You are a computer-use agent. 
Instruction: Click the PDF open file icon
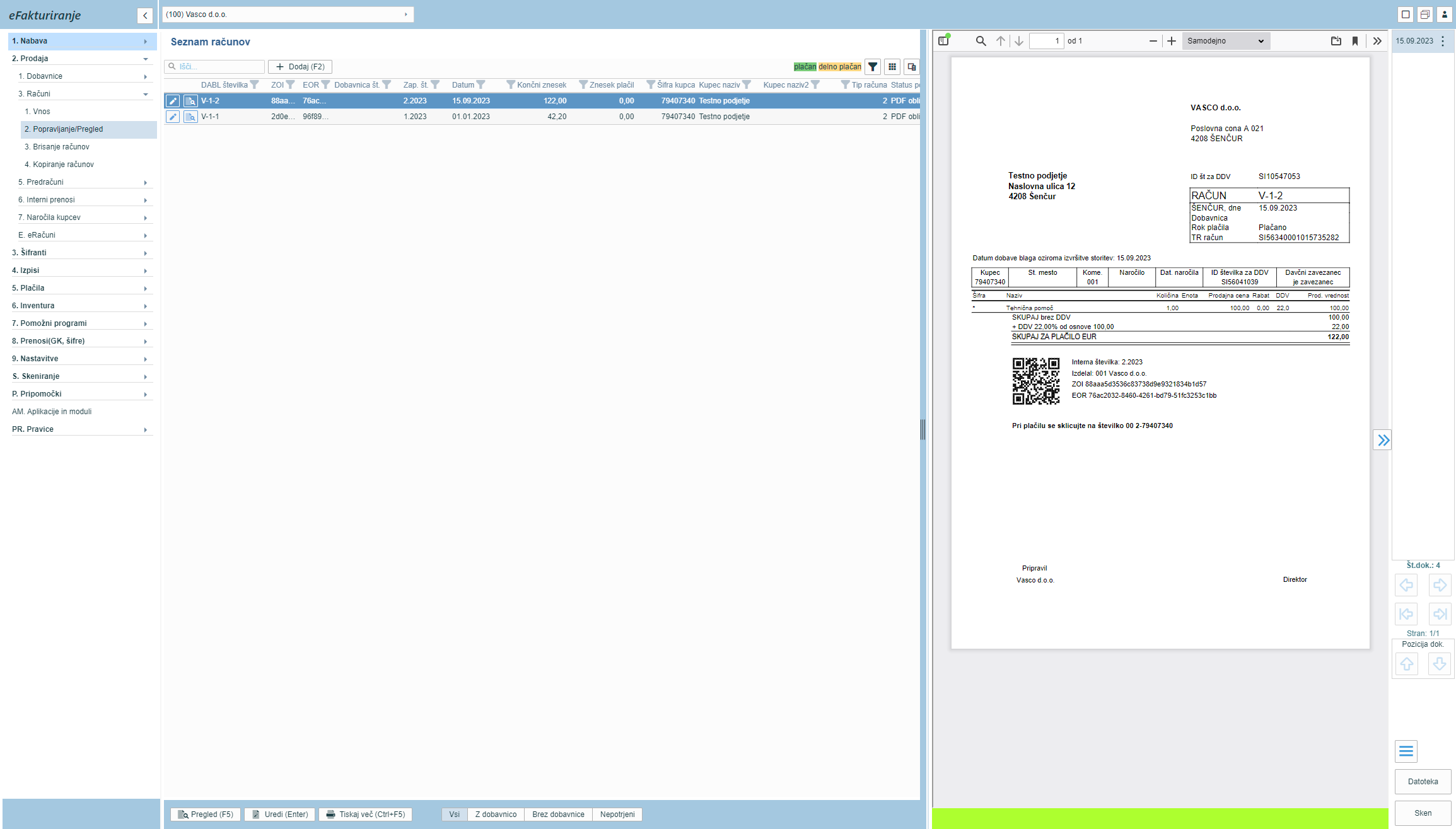coord(1336,41)
